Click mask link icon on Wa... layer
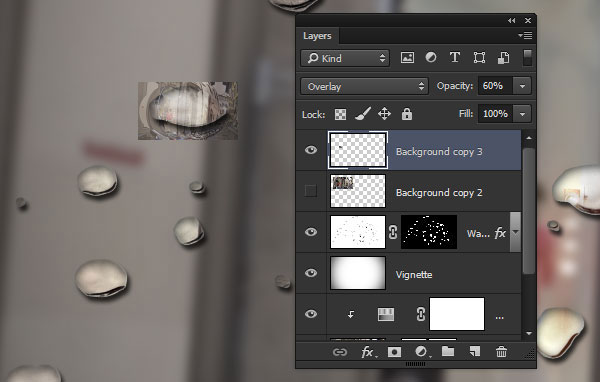The width and height of the screenshot is (600, 382). [393, 232]
